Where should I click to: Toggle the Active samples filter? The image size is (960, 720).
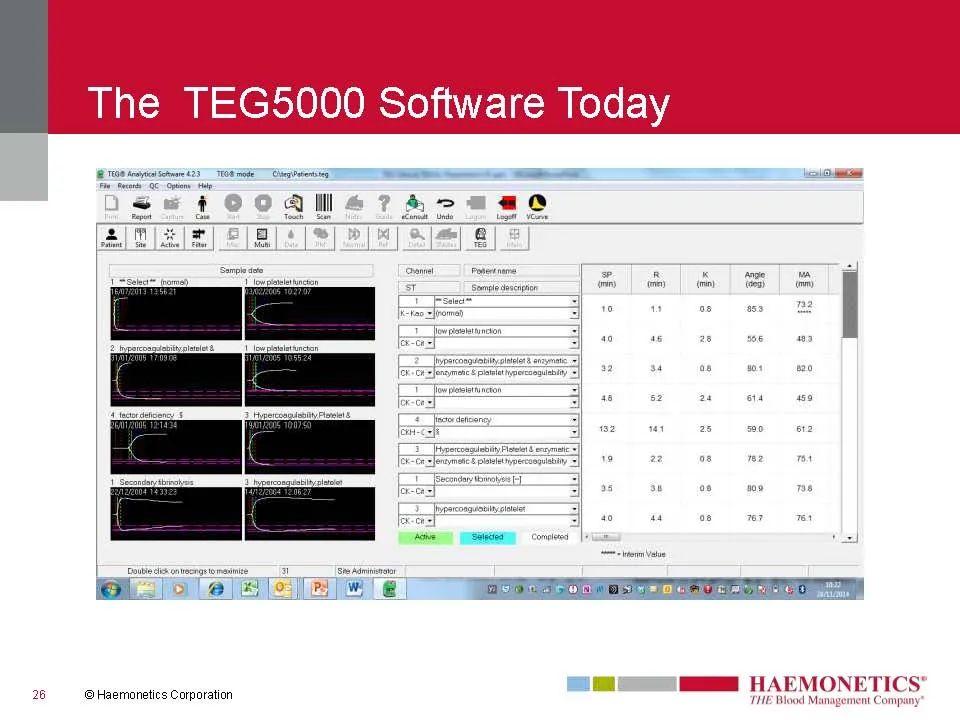coord(170,238)
